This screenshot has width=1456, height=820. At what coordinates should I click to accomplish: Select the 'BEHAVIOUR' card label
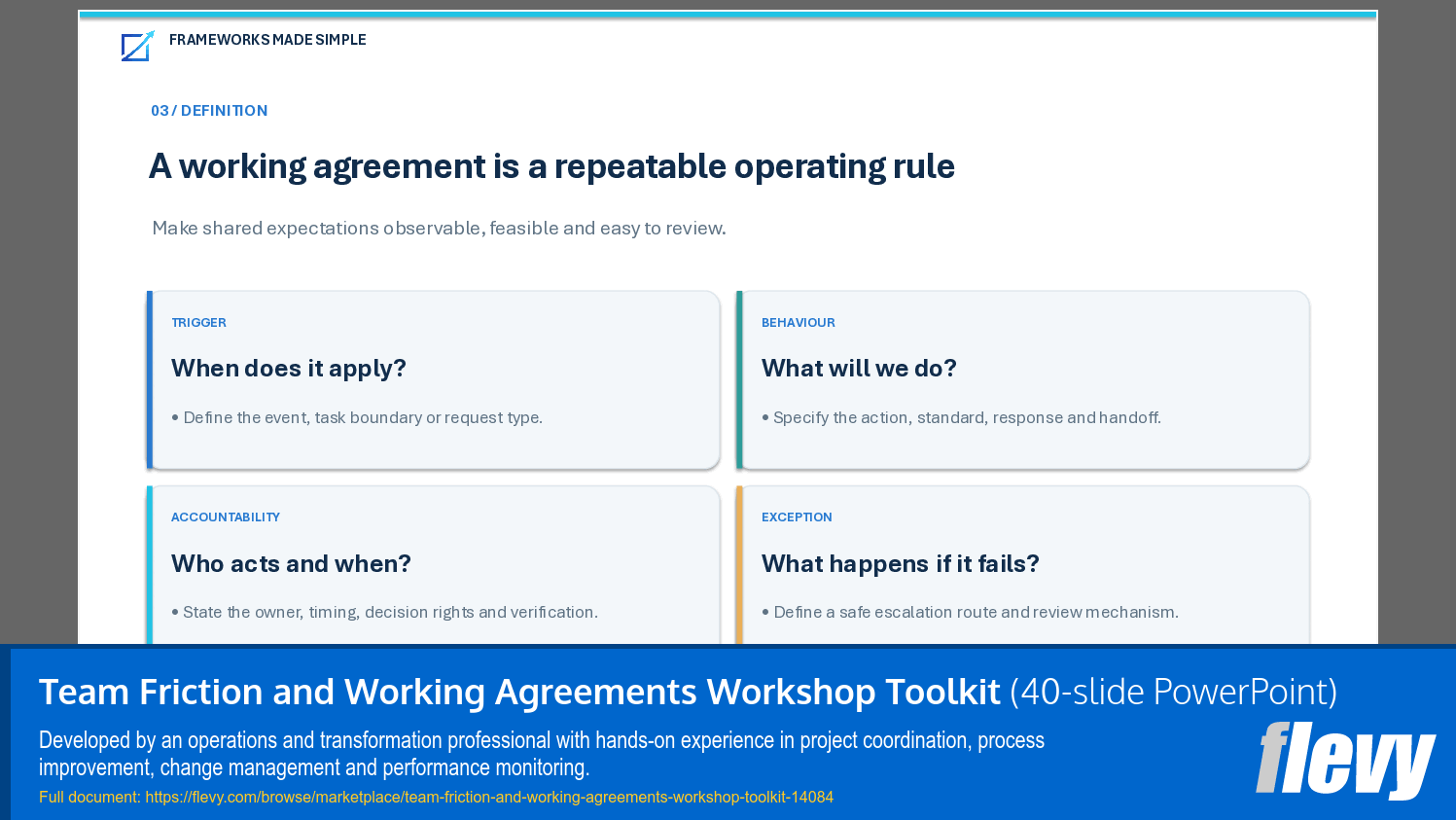tap(799, 322)
